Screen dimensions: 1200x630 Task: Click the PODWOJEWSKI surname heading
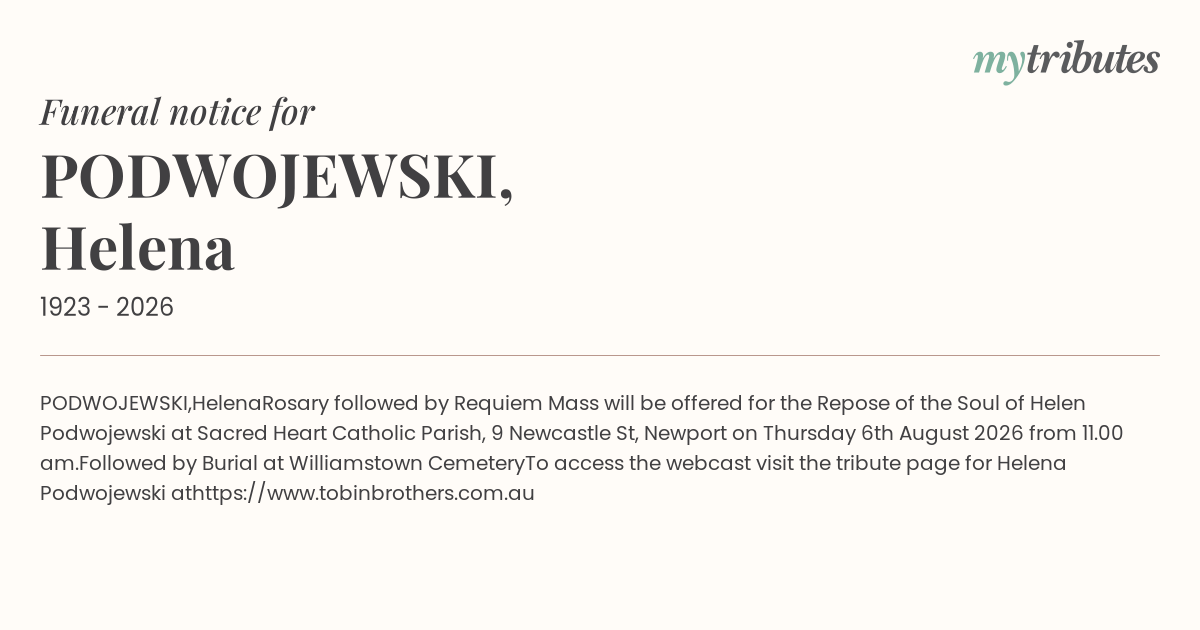(277, 176)
